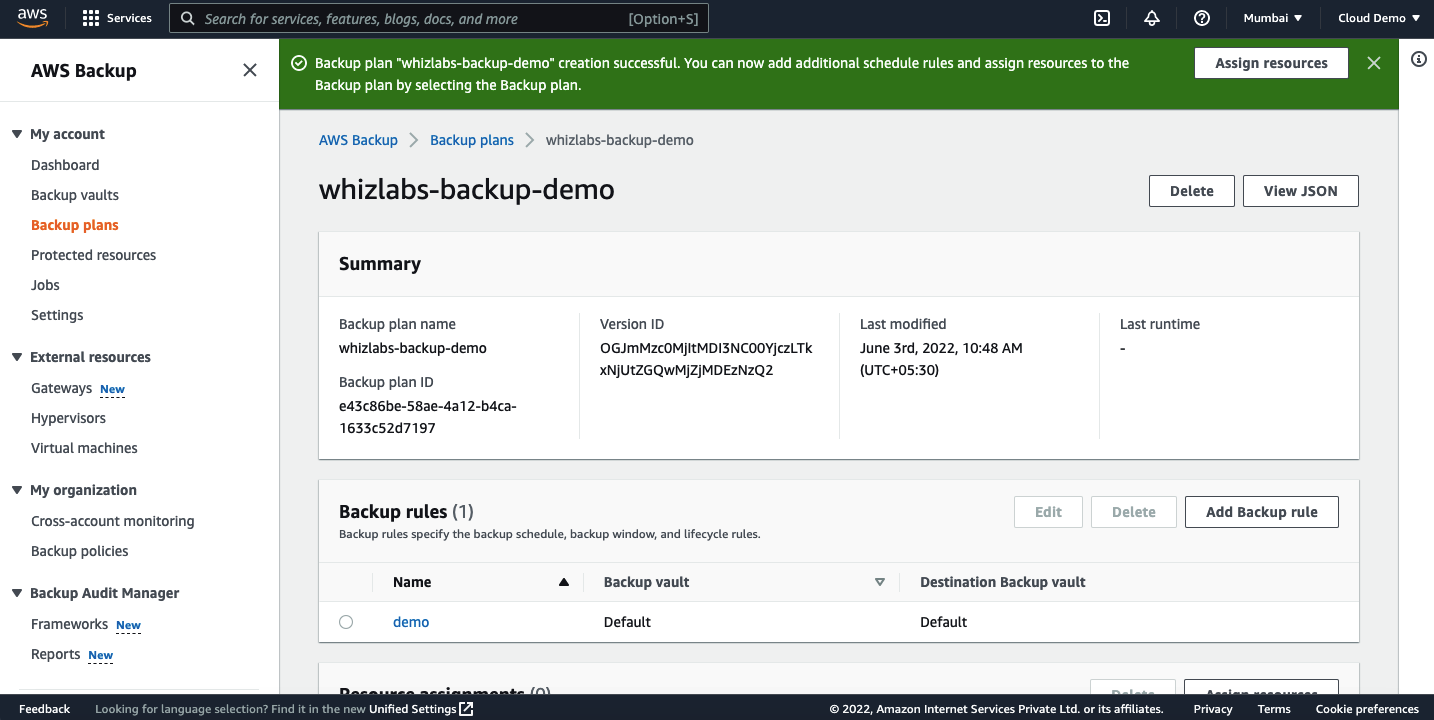
Task: Open Gateways in sidebar
Action: [61, 388]
